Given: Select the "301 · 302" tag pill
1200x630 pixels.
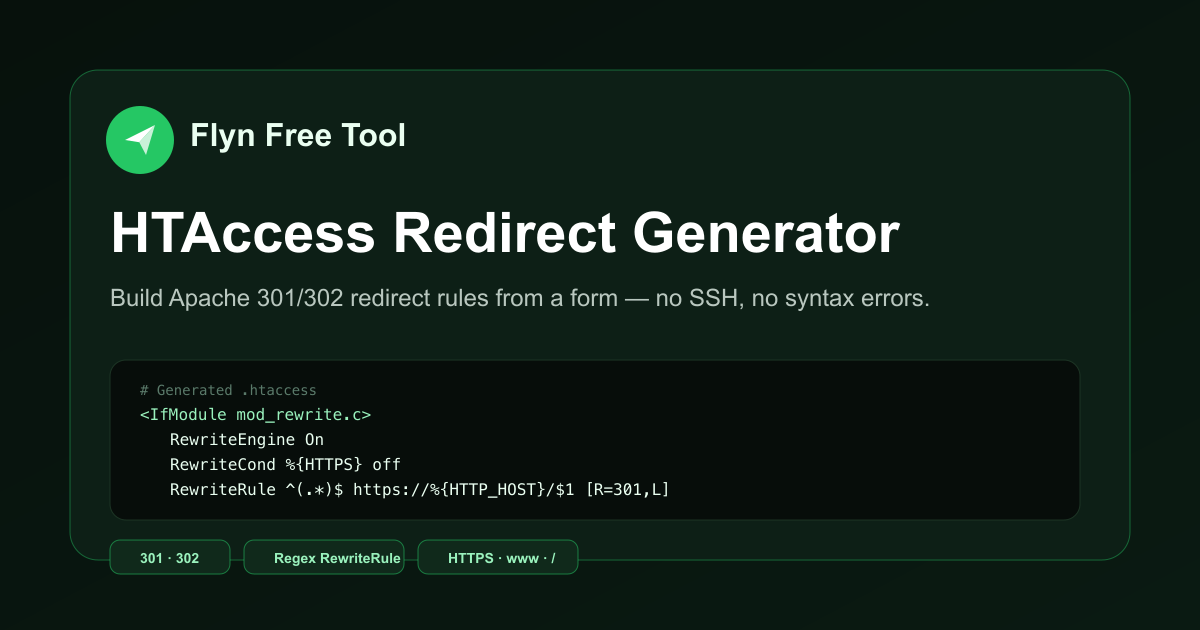Looking at the screenshot, I should click(x=170, y=558).
